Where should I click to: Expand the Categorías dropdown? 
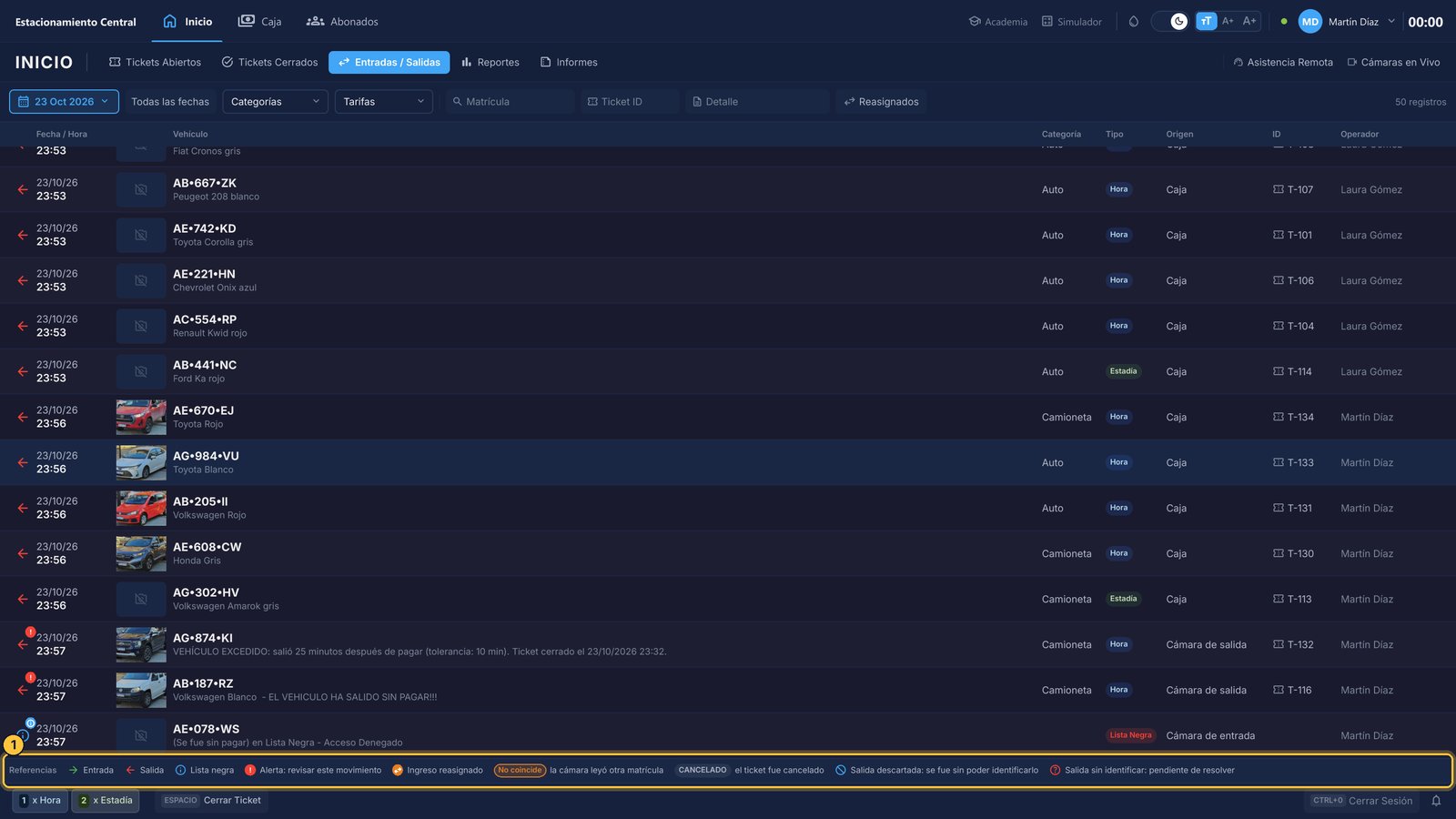click(x=275, y=101)
